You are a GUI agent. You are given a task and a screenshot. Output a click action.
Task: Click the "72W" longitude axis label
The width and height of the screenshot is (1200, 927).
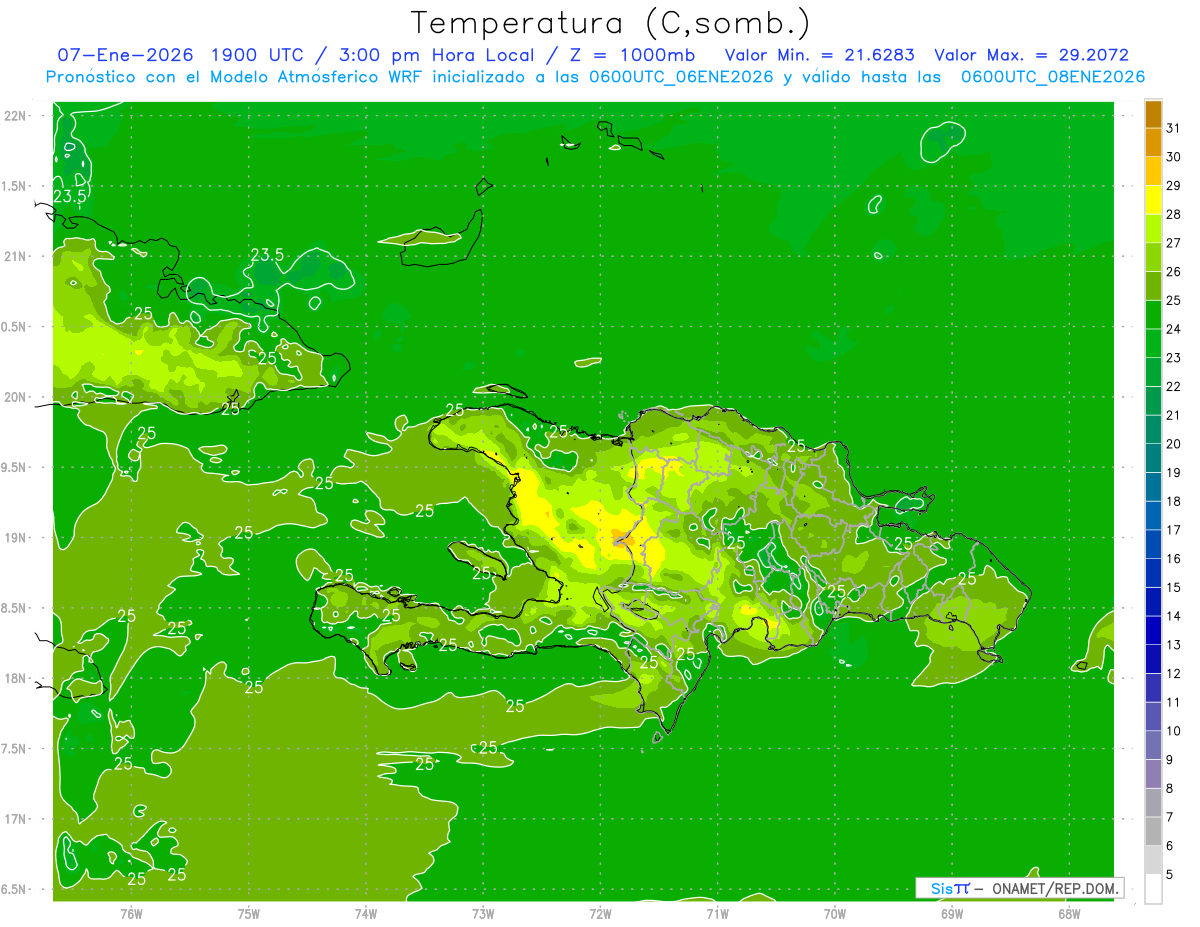click(x=601, y=914)
